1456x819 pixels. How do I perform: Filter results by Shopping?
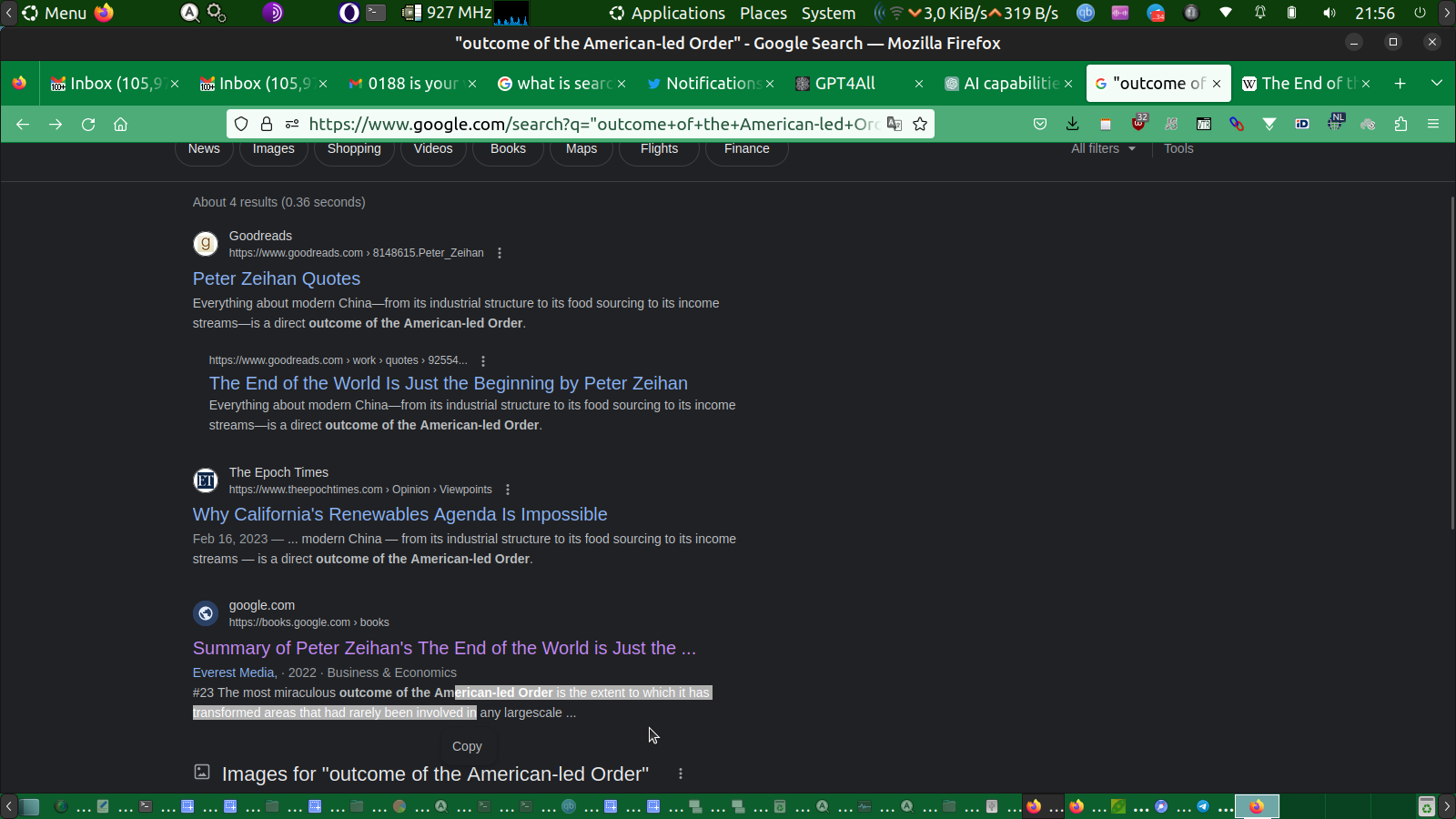pos(354,149)
